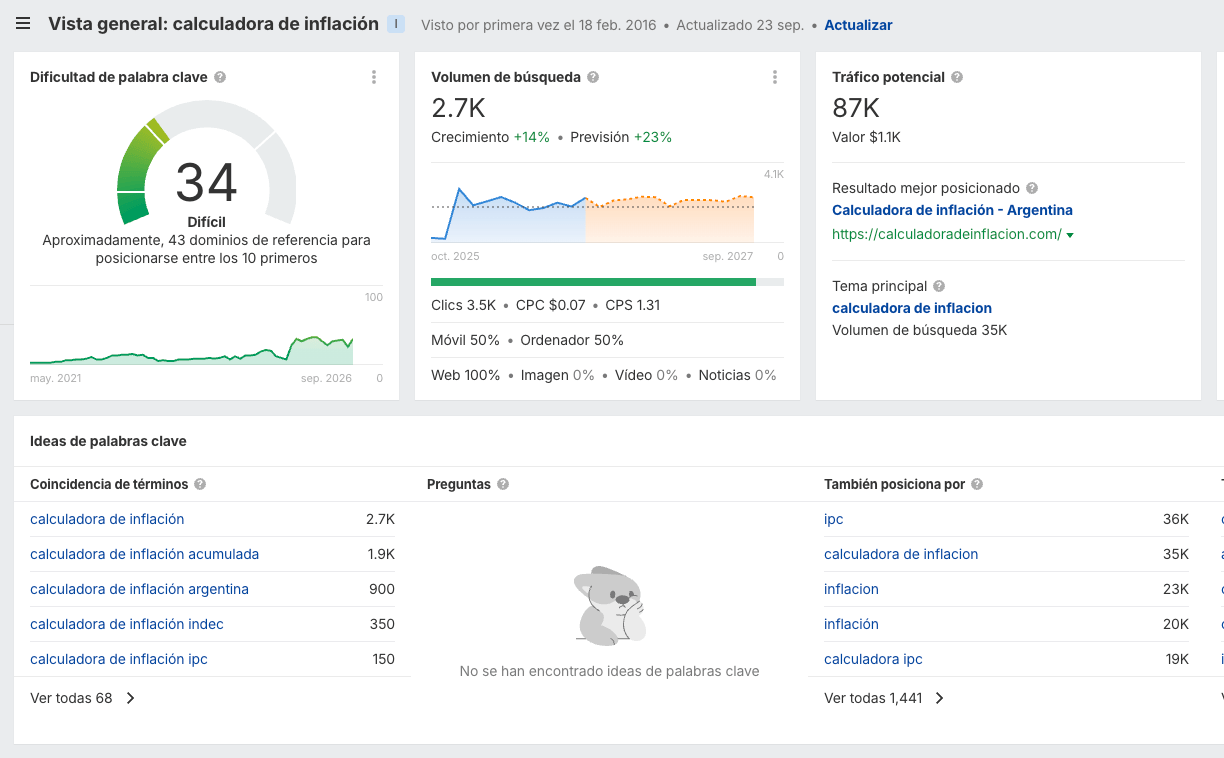Screen dimensions: 1224x758
Task: Open calculadora de inflacion under También posiciona por
Action: pyautogui.click(x=901, y=554)
